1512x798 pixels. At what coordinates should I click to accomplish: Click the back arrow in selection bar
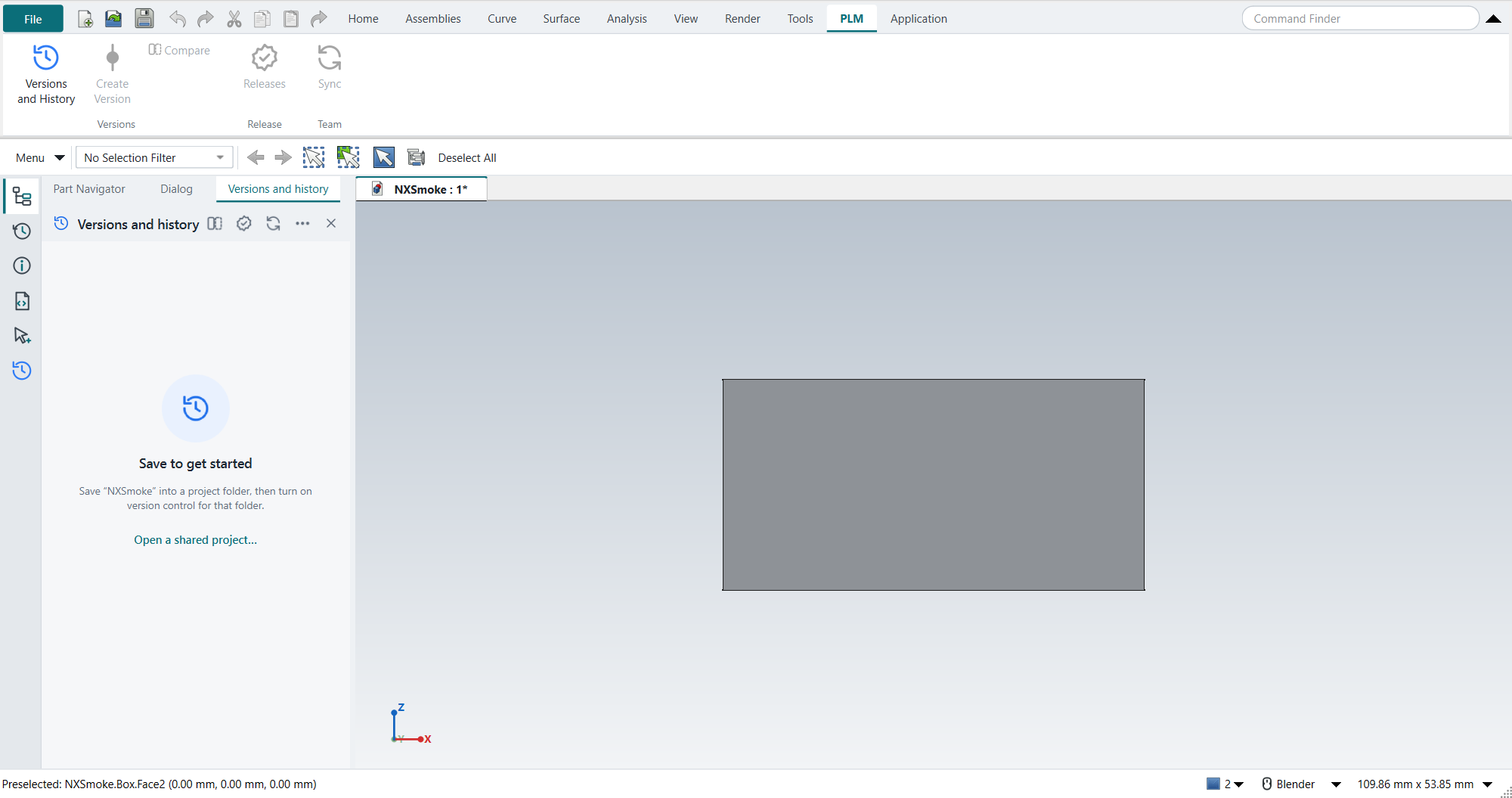[x=256, y=157]
